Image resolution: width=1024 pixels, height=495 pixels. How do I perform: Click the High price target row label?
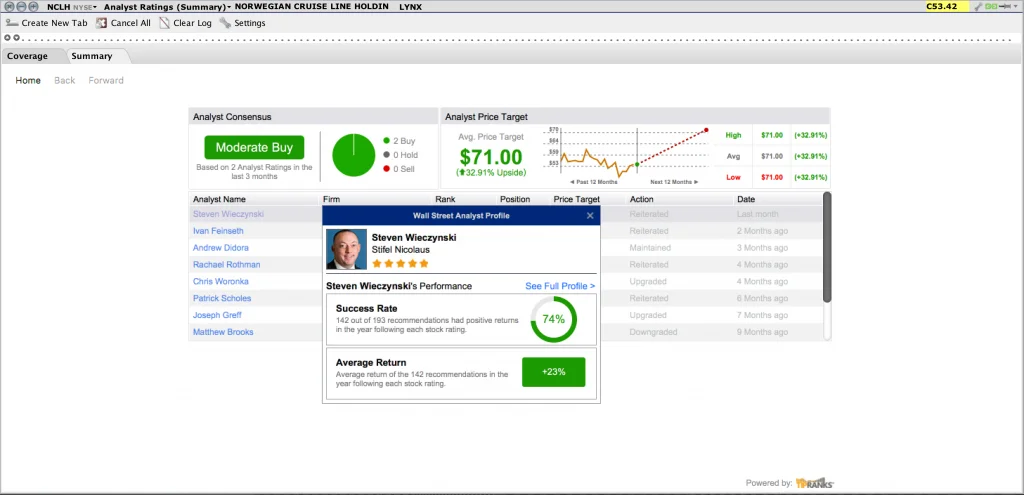pos(733,135)
